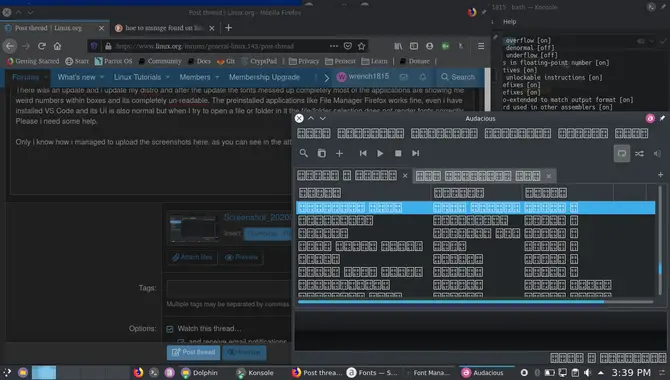The height and width of the screenshot is (380, 670).
Task: Click the Preview button beside Attach files
Action: (241, 257)
